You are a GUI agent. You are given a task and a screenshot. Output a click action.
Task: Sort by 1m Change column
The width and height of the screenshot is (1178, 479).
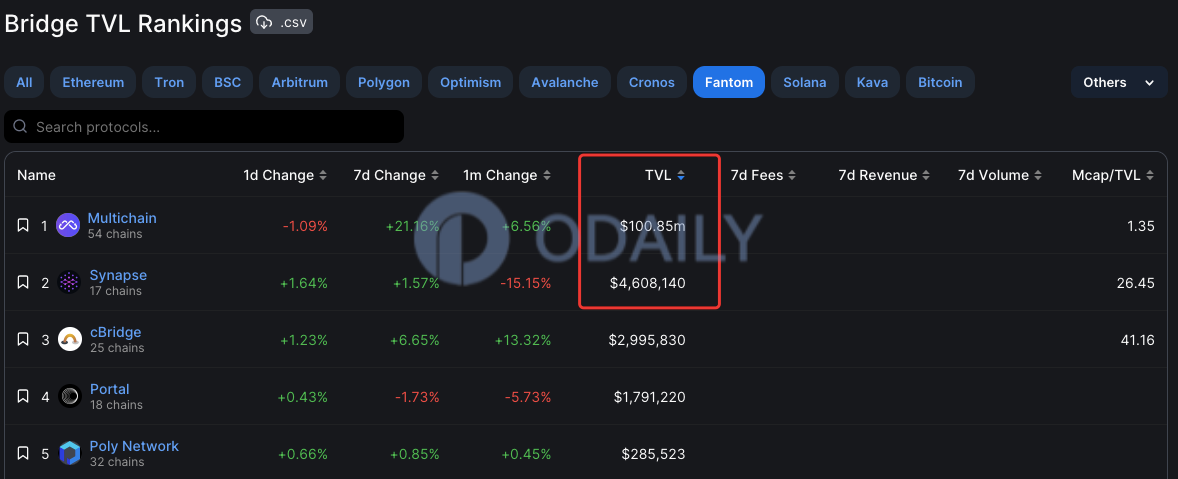(x=507, y=176)
